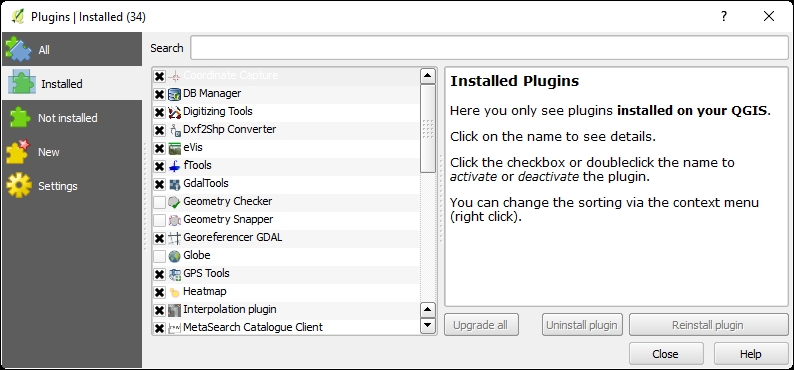Click the Close button at bottom
This screenshot has width=794, height=370.
click(666, 354)
